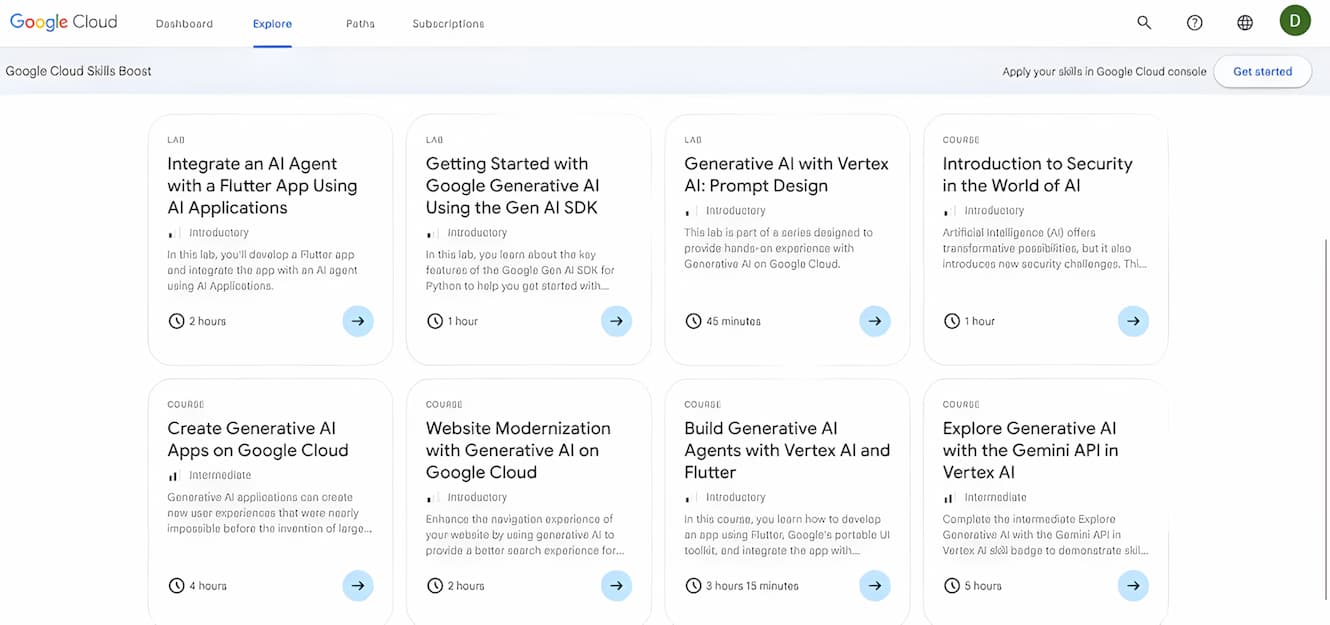Click arrow on Explore Generative AI Gemini card

pyautogui.click(x=1133, y=586)
